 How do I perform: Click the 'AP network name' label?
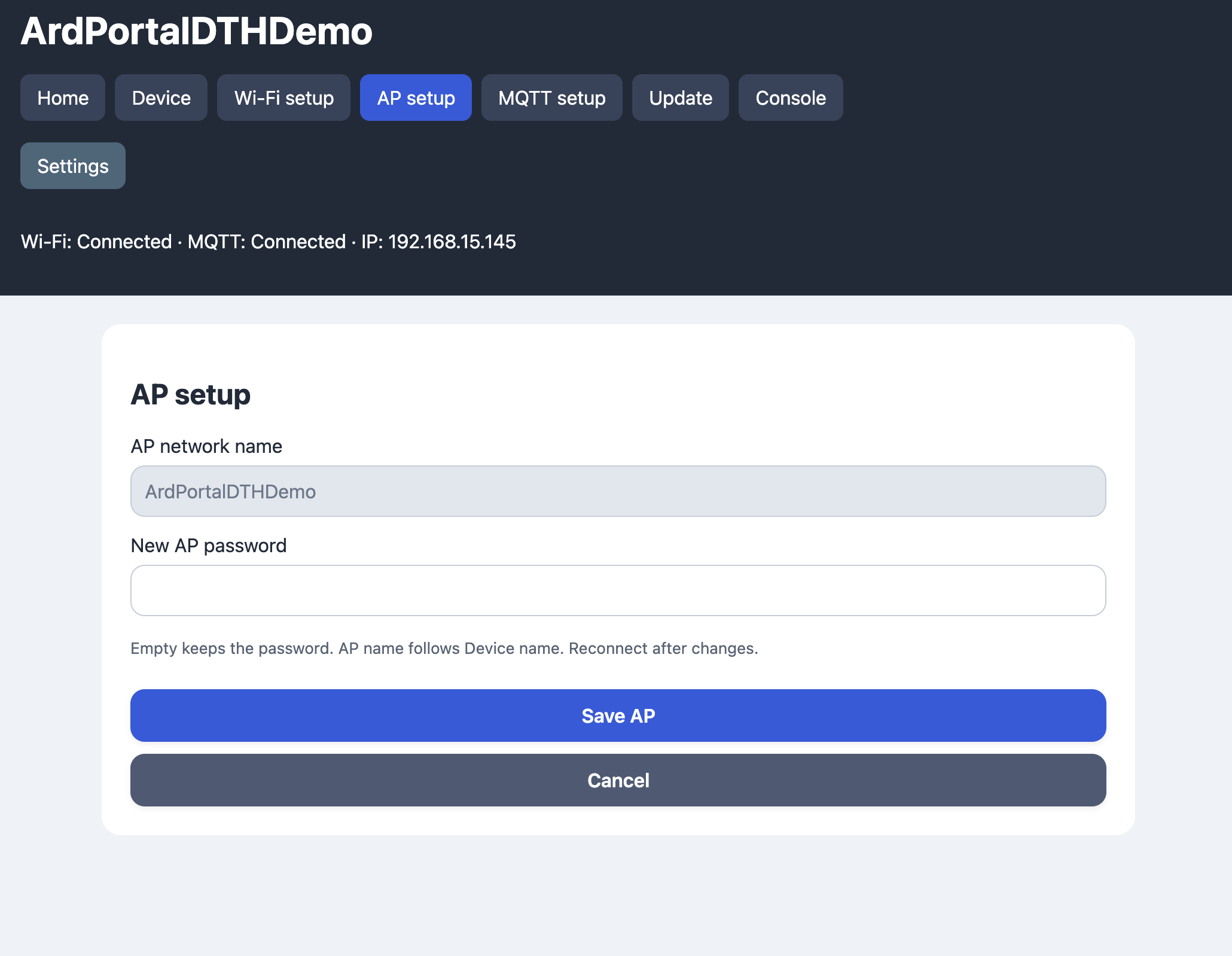tap(206, 446)
